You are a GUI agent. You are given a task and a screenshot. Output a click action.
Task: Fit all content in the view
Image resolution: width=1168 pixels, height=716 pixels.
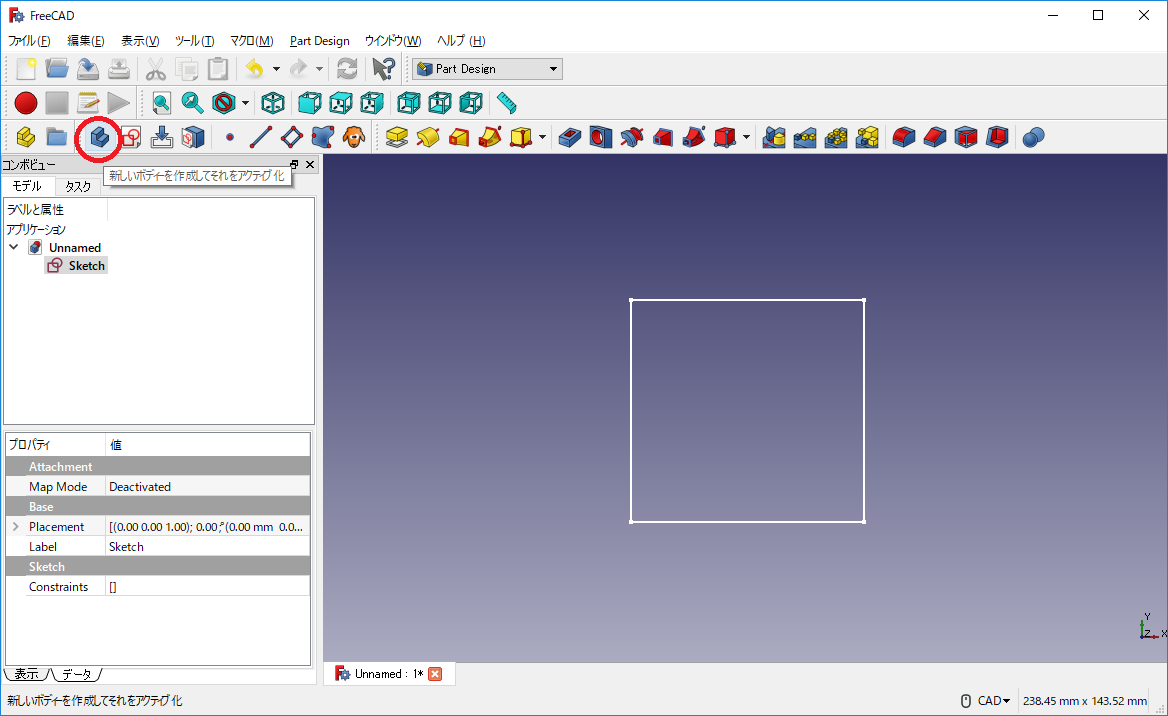[x=162, y=103]
